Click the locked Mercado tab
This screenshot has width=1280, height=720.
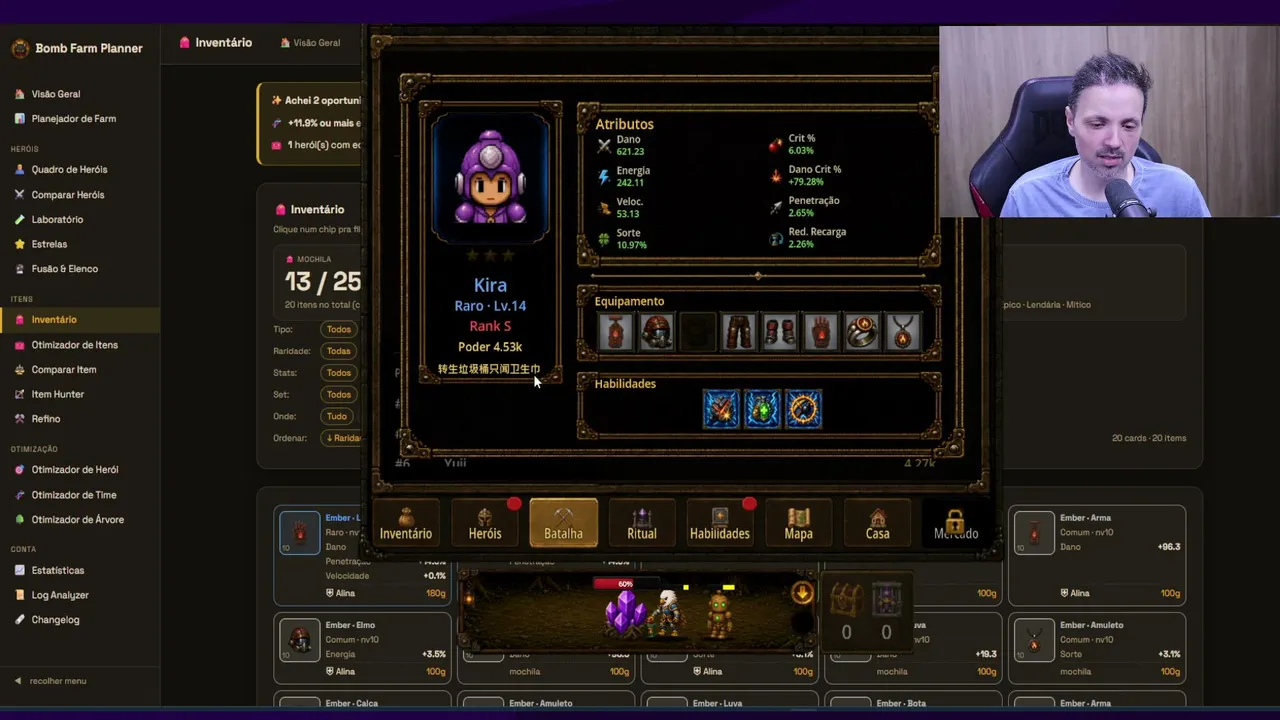(x=956, y=523)
